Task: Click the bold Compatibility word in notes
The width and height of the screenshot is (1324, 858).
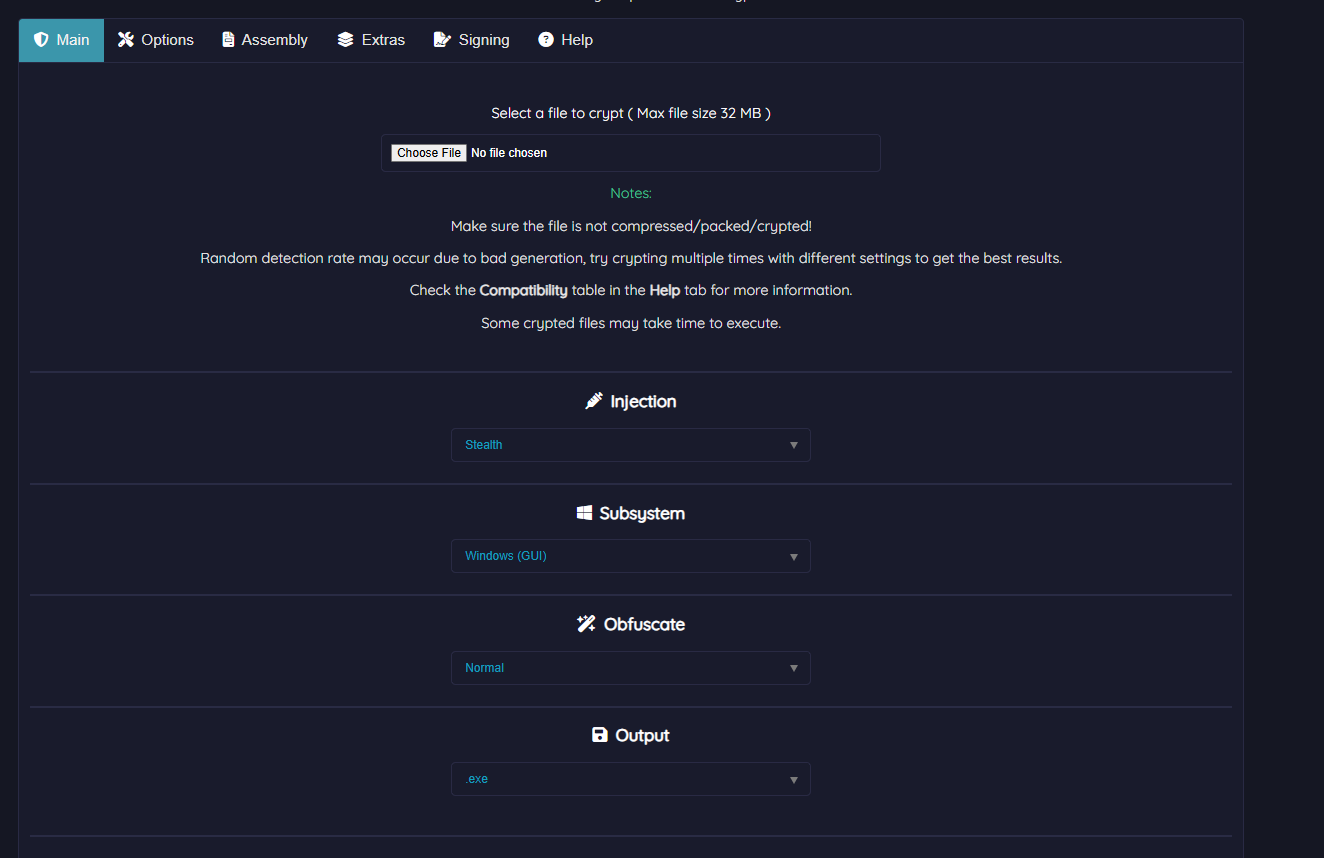Action: click(x=523, y=290)
